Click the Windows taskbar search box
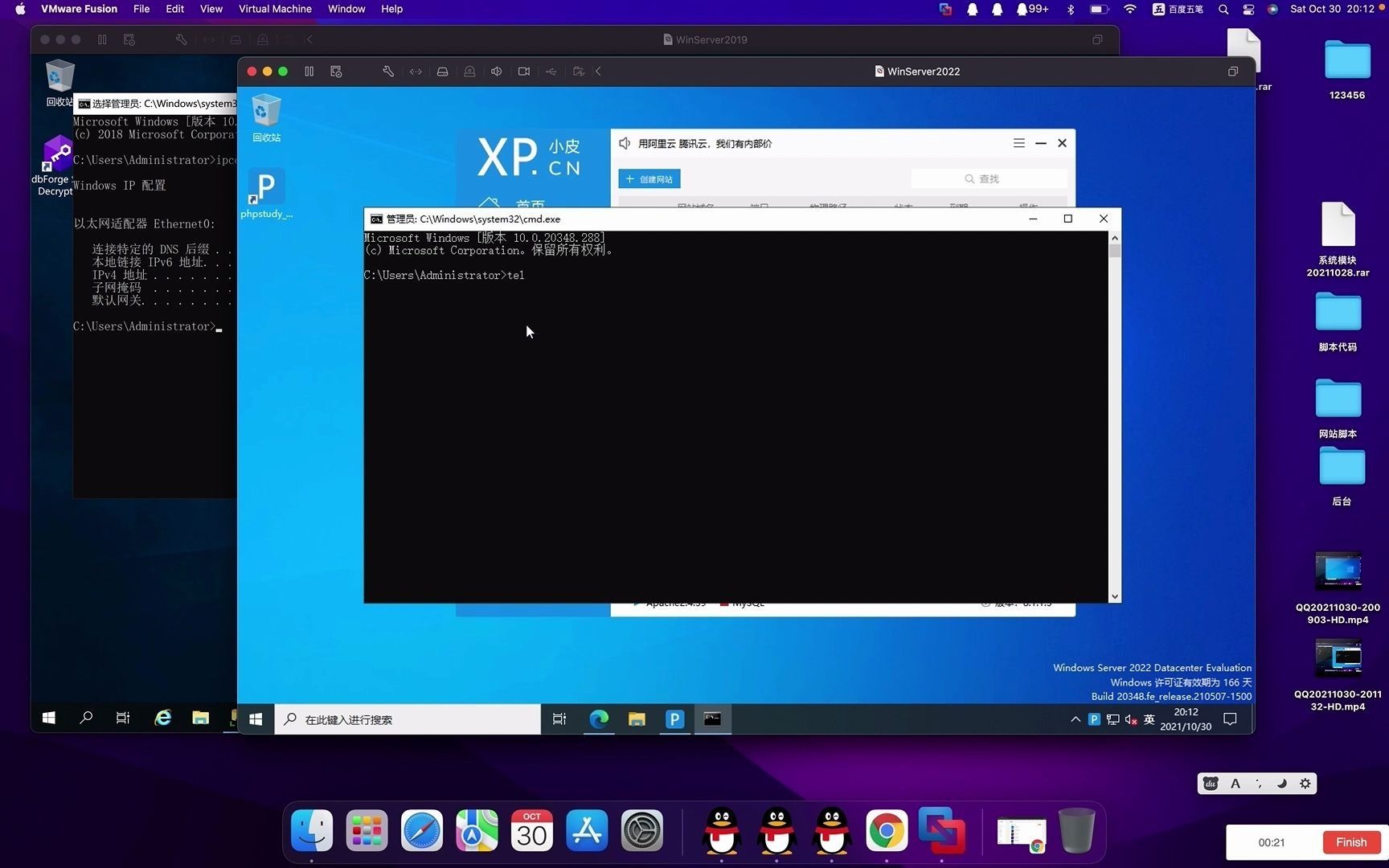 click(408, 719)
